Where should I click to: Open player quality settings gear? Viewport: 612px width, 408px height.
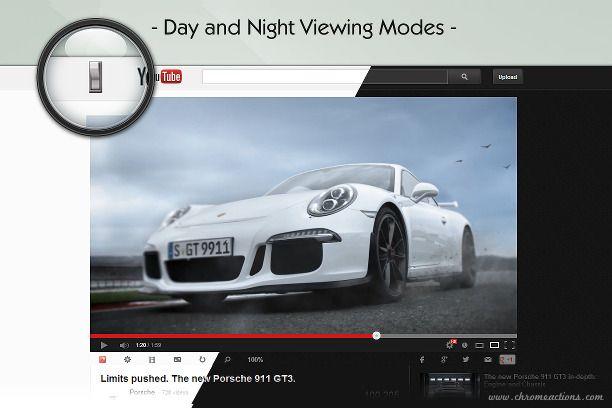[450, 345]
